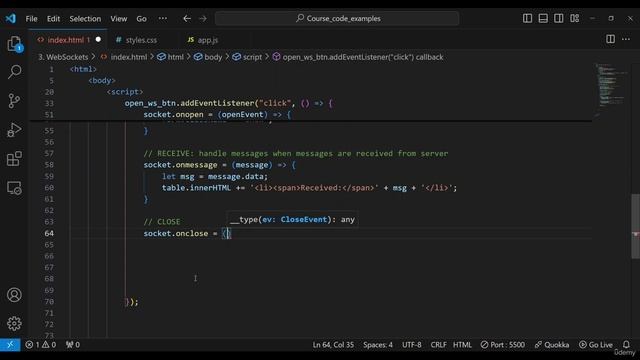The height and width of the screenshot is (360, 640).
Task: Click the let msg = message.data line
Action: tap(215, 176)
